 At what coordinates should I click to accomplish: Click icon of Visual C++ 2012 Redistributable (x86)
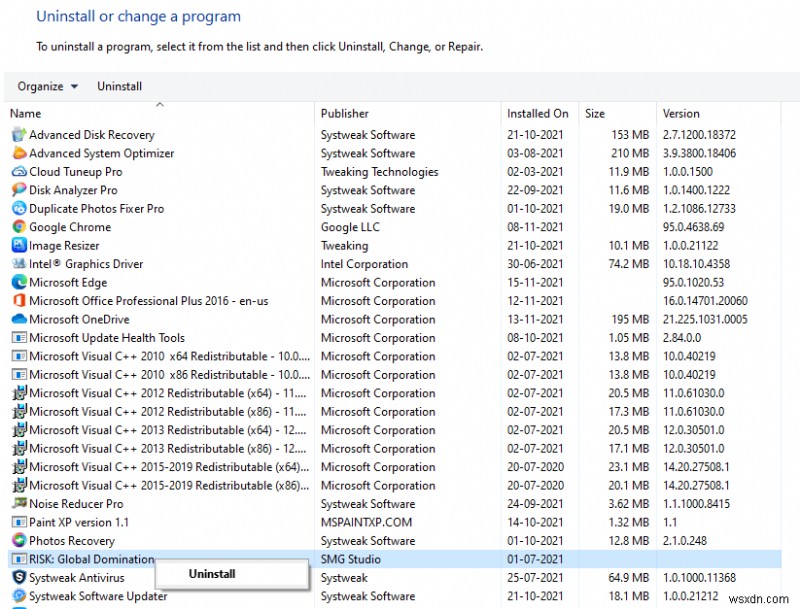[x=19, y=411]
